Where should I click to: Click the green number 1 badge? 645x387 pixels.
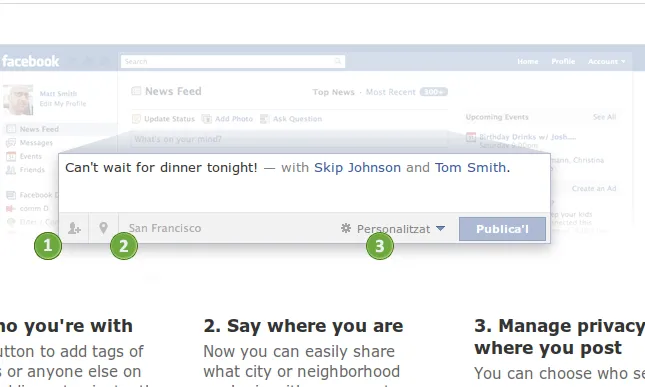[48, 246]
